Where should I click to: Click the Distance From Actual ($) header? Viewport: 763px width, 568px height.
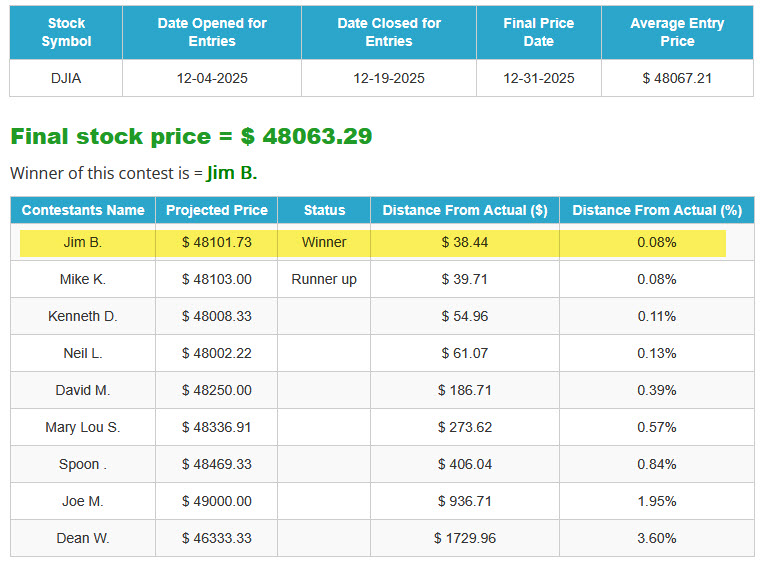(x=464, y=210)
